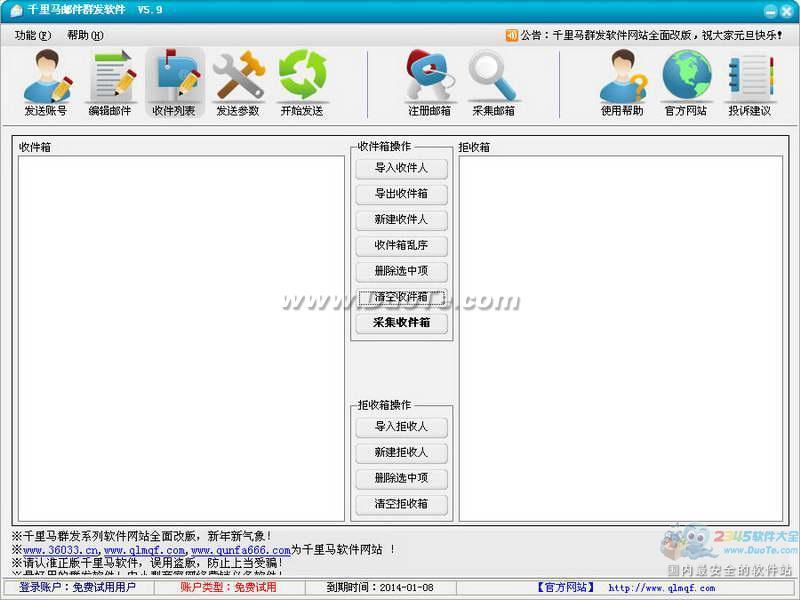Click the orange announcement speaker icon
The width and height of the screenshot is (800, 600).
point(512,35)
